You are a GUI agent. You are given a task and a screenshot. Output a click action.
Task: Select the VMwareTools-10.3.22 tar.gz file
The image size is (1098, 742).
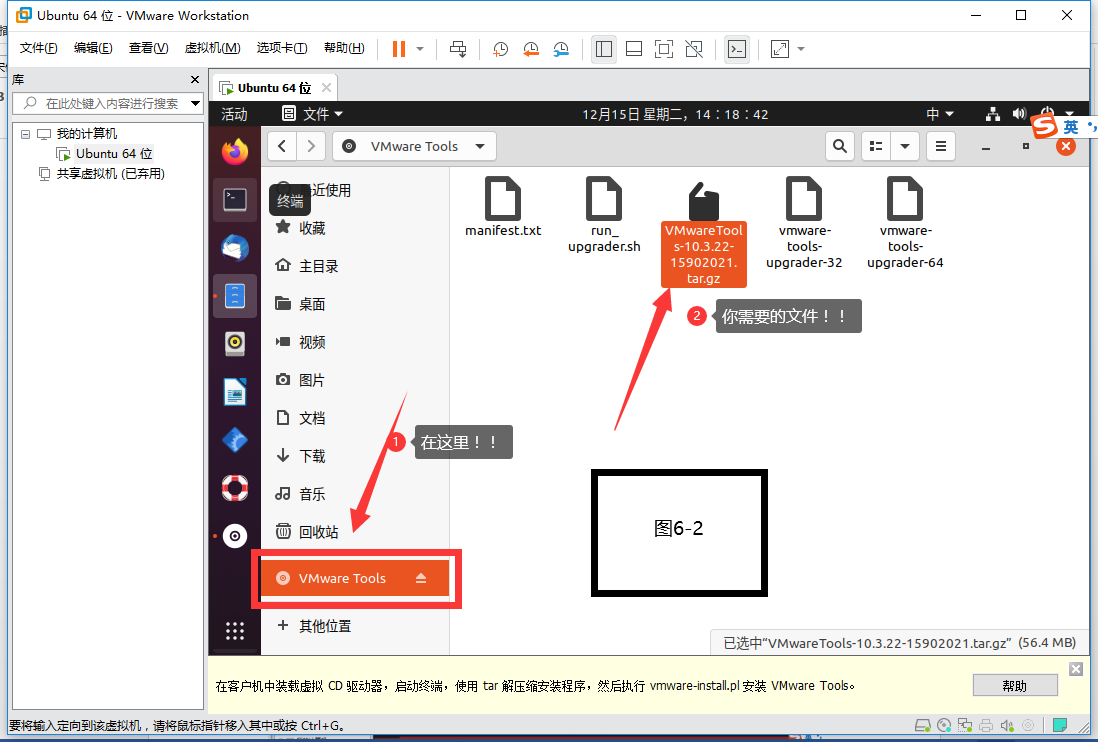(x=704, y=232)
